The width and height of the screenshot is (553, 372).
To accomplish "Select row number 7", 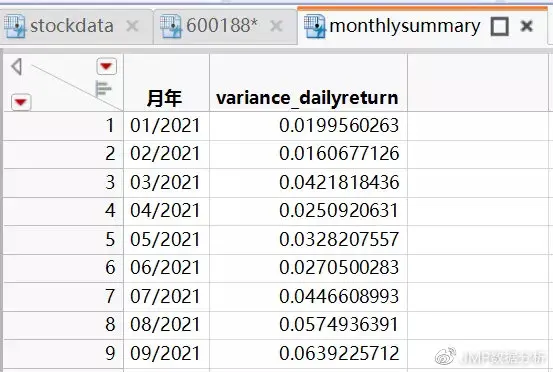I will click(x=63, y=297).
